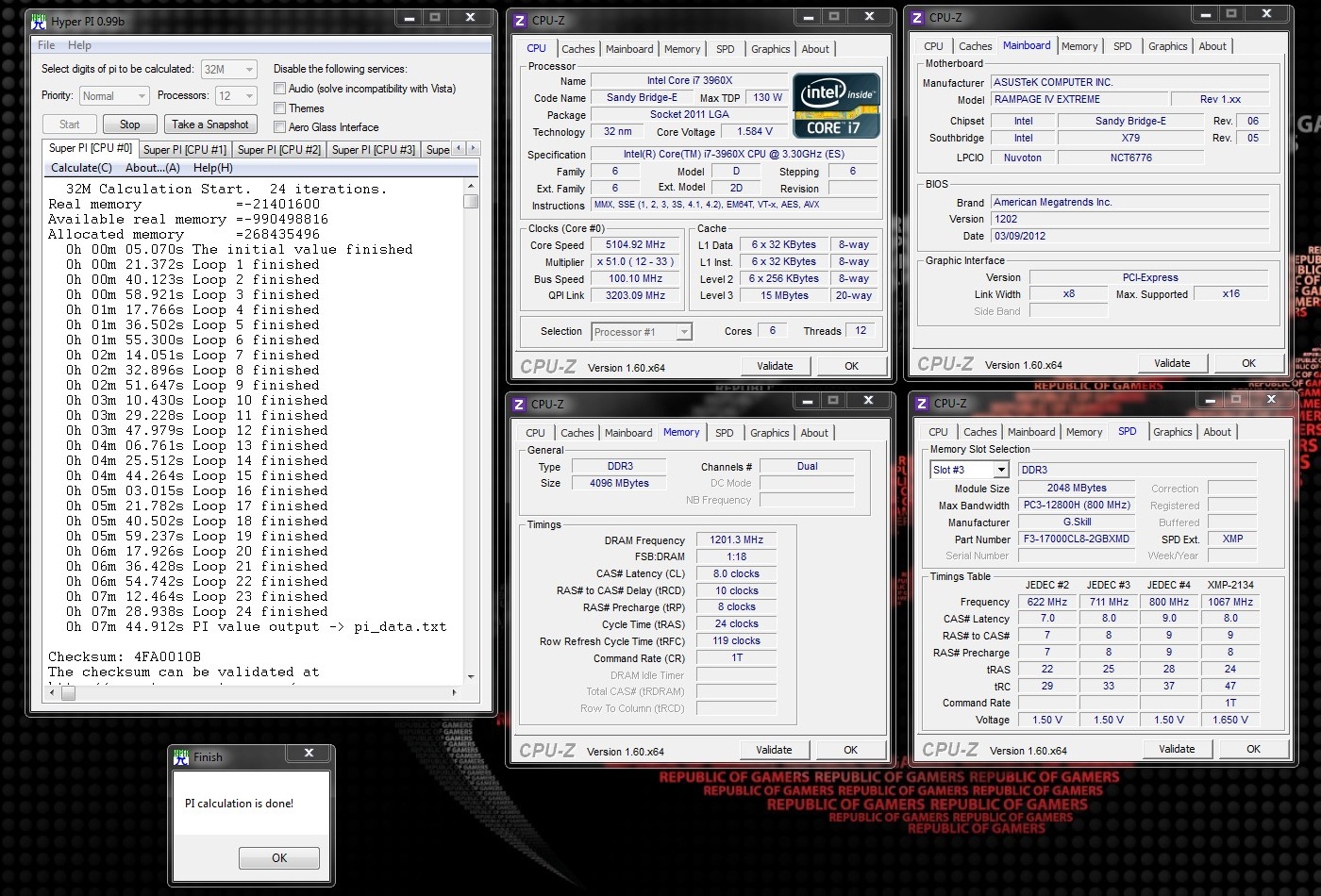1321x896 pixels.
Task: Click Validate in Memory CPU-Z window
Action: click(x=775, y=750)
